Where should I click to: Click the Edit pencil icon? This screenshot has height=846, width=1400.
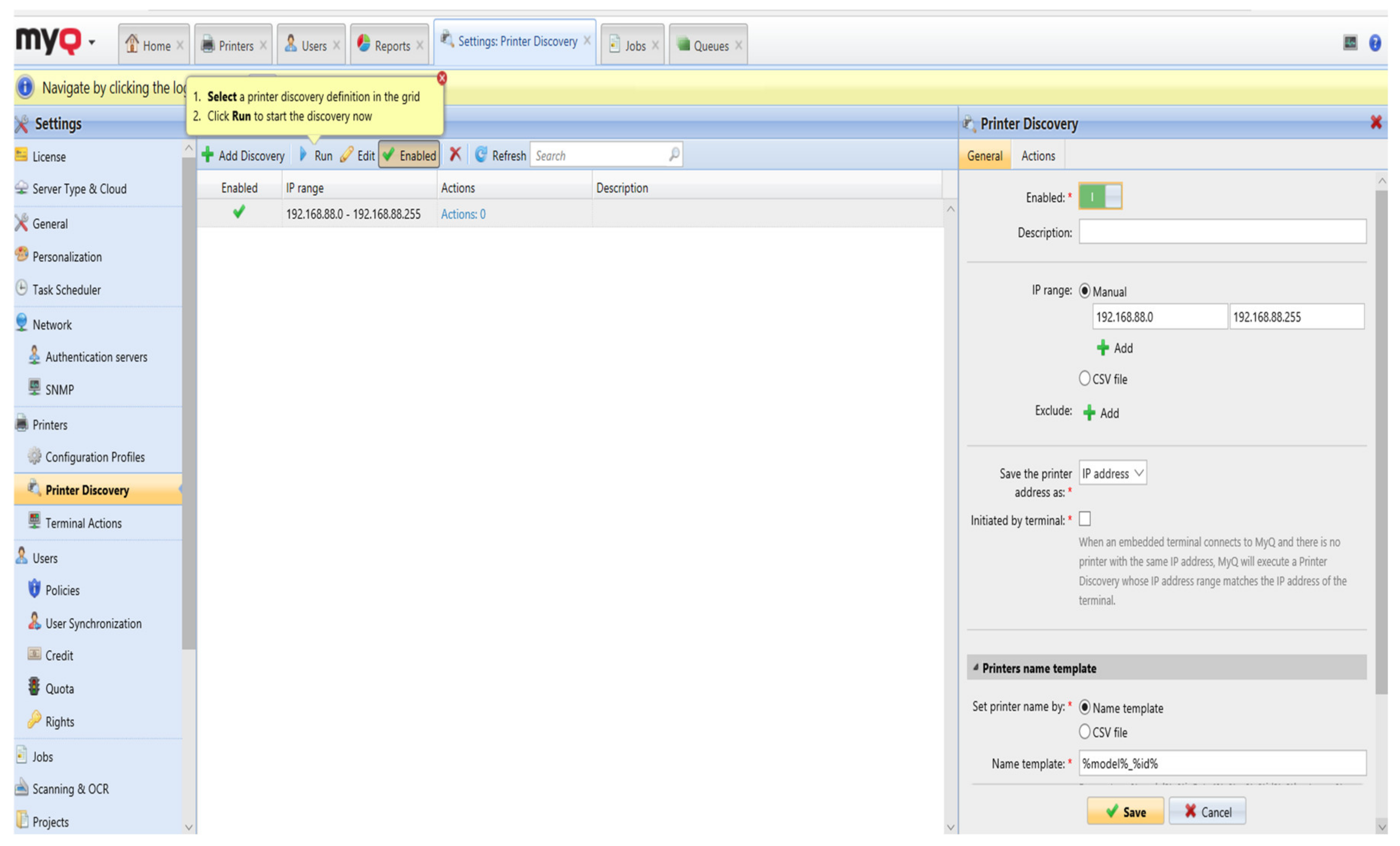tap(347, 155)
